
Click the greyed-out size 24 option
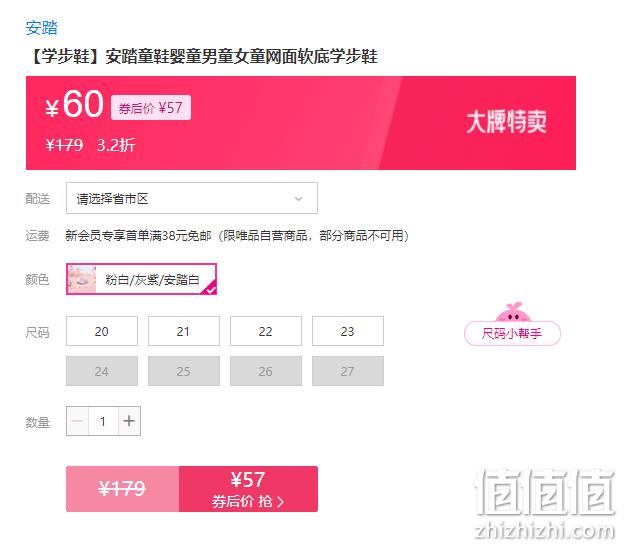click(102, 371)
